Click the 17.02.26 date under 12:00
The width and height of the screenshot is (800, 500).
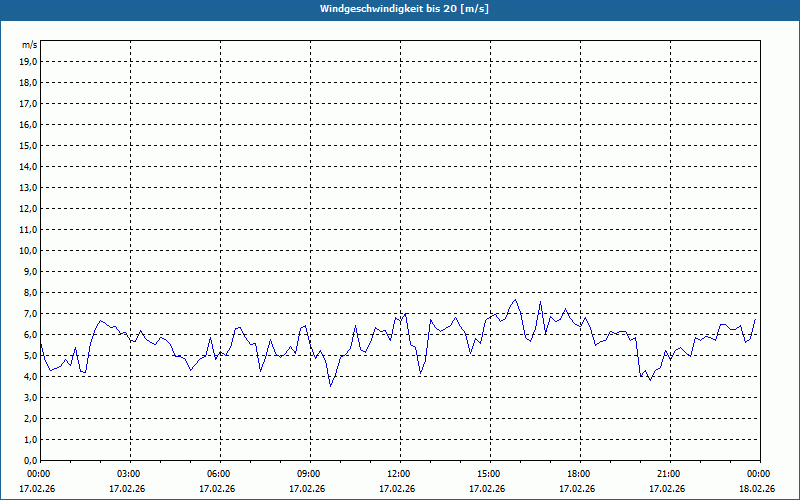coord(397,489)
